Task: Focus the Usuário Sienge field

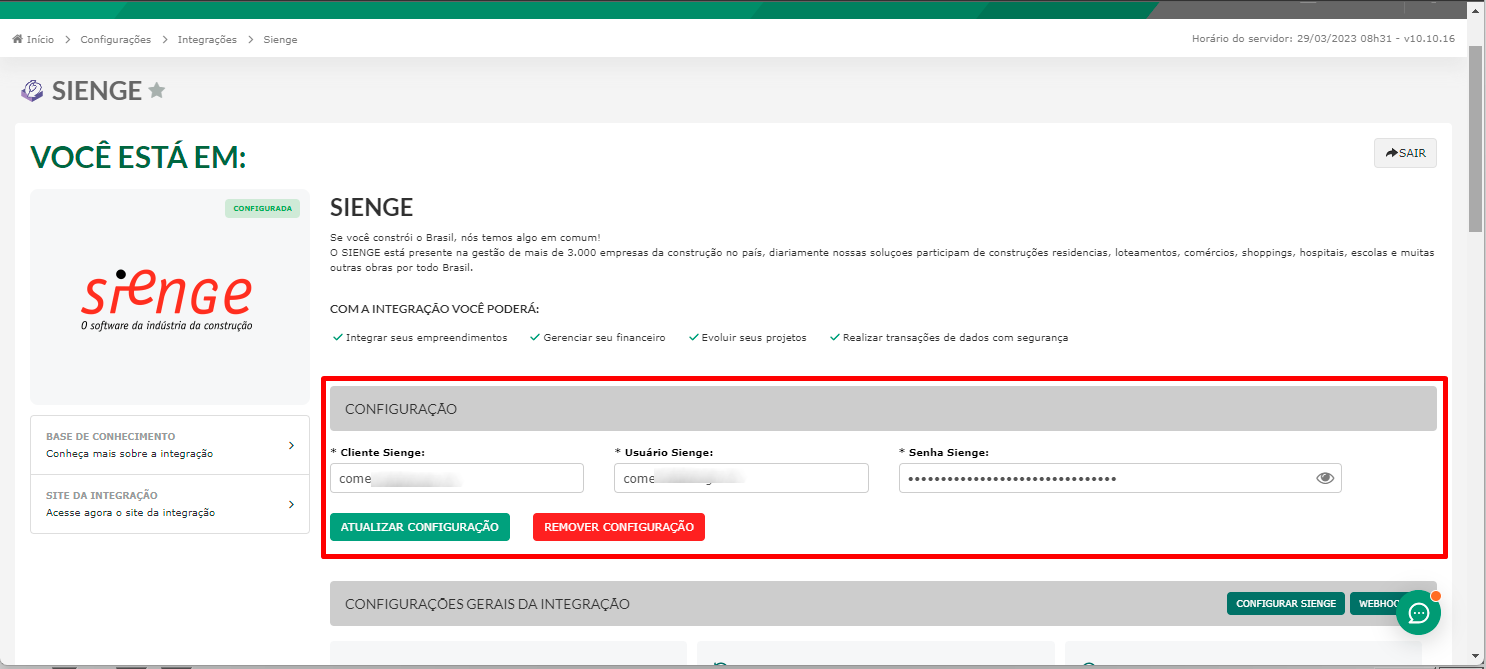Action: (741, 478)
